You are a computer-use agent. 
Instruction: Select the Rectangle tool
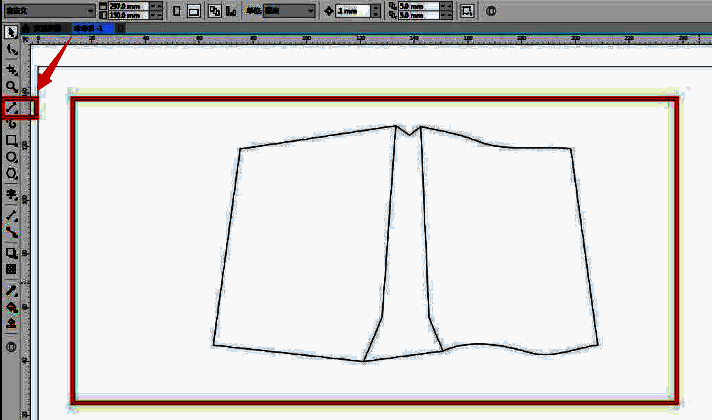[x=12, y=141]
